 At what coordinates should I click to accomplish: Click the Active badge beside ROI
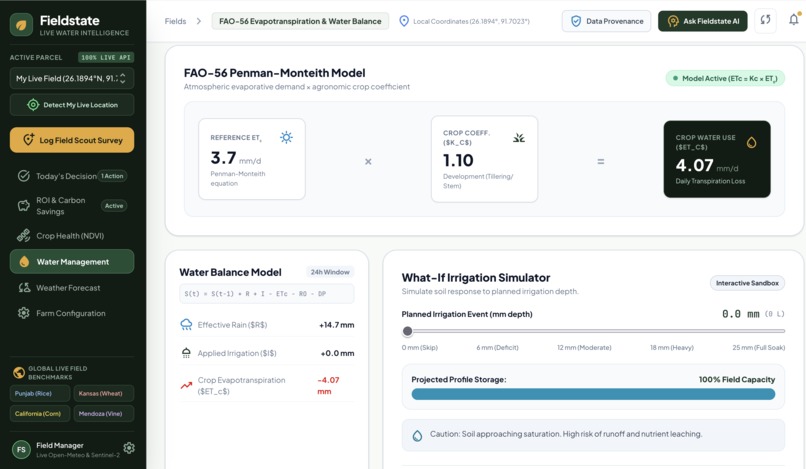[114, 206]
